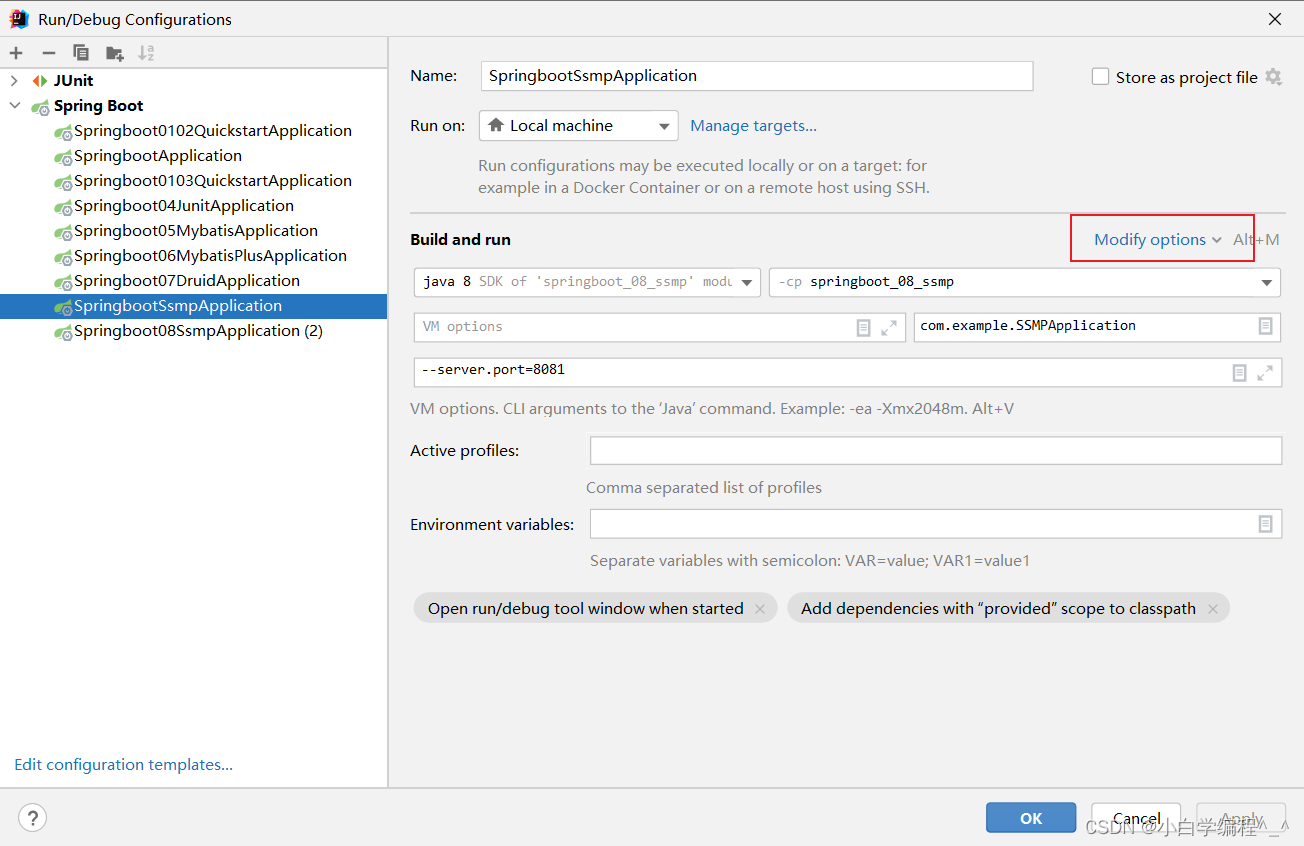Click the Cancel button

[x=1136, y=817]
